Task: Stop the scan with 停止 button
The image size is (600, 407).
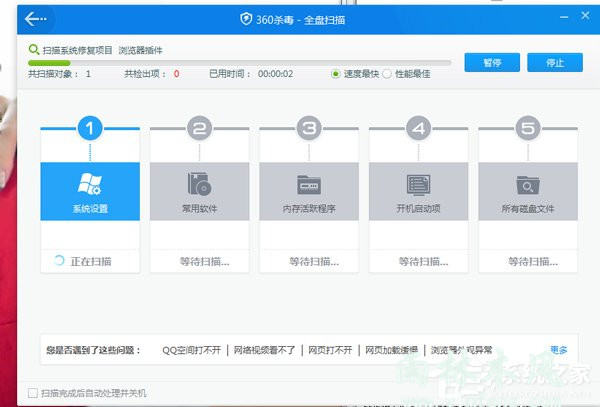Action: [555, 62]
